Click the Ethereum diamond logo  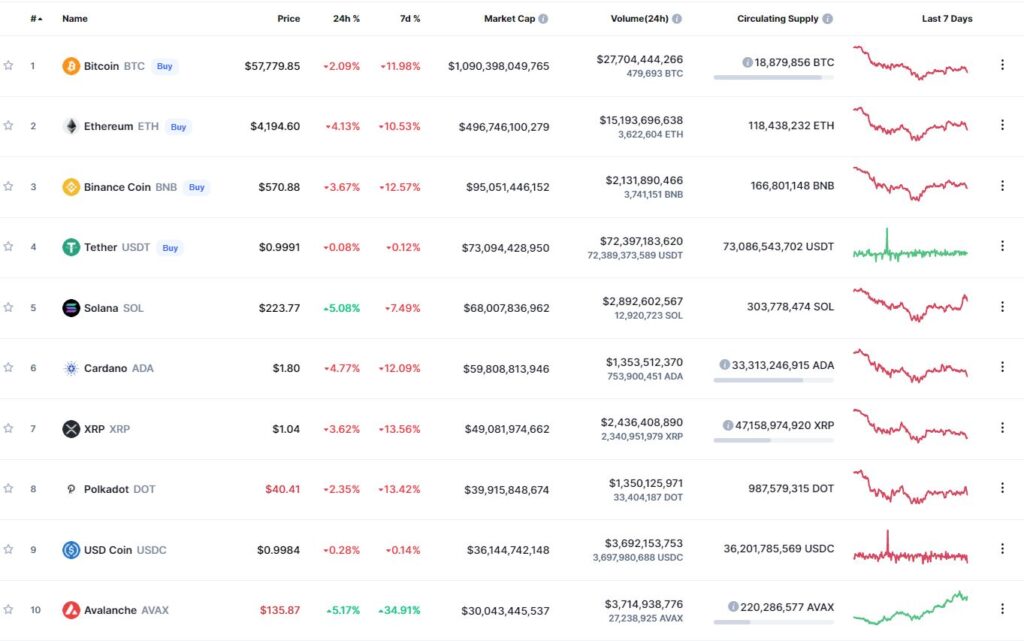point(71,126)
